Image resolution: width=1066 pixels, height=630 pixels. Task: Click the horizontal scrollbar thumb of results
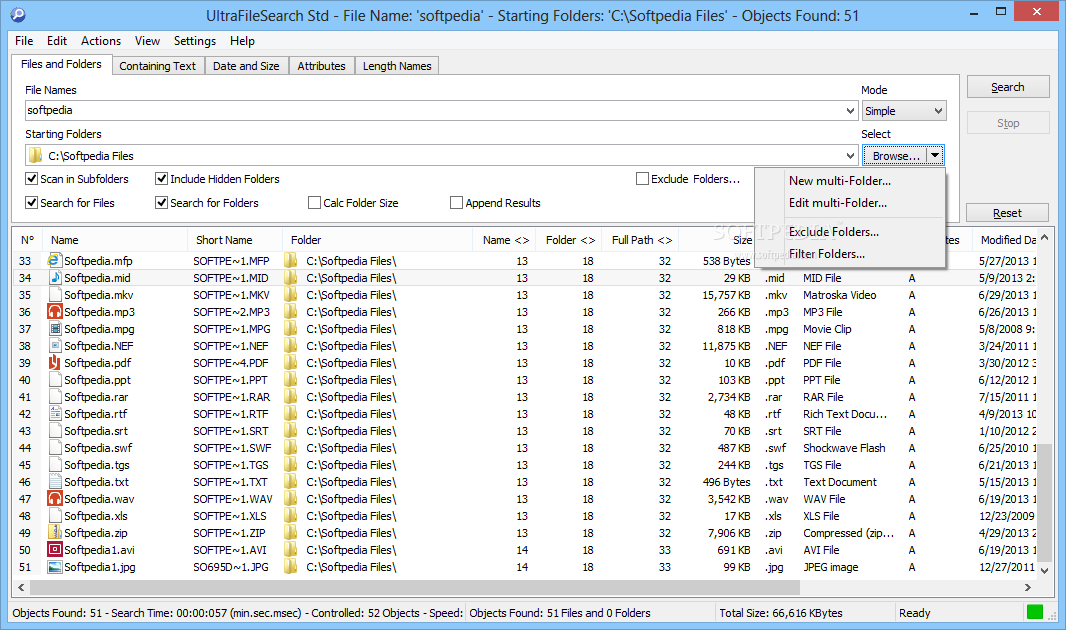click(415, 587)
